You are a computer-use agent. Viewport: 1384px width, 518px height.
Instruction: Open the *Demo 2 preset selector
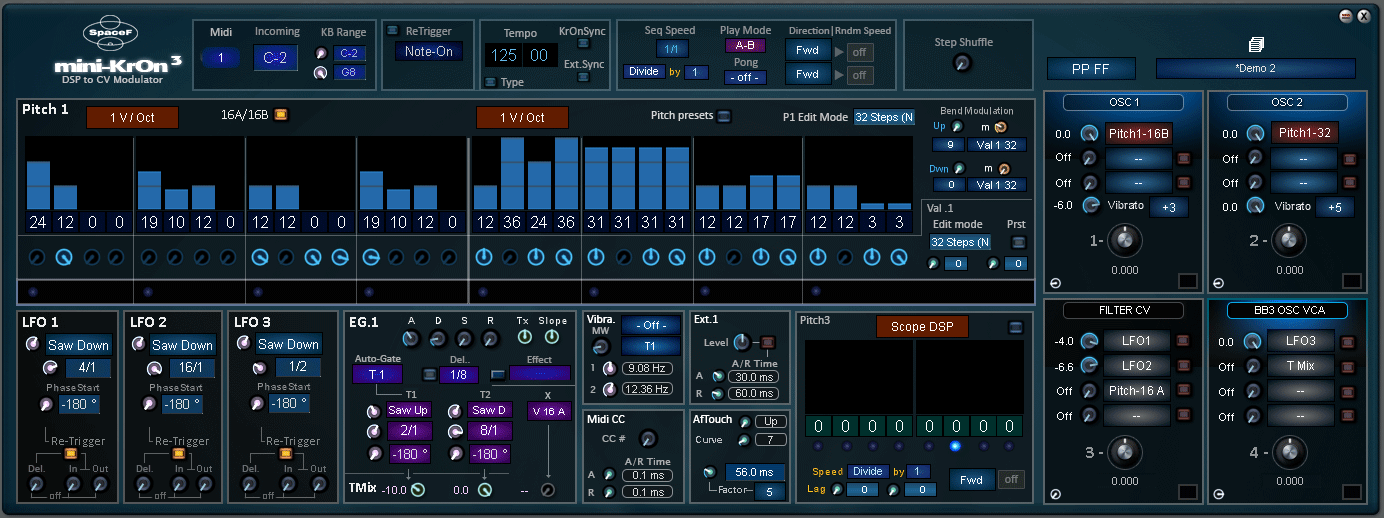pos(1256,69)
